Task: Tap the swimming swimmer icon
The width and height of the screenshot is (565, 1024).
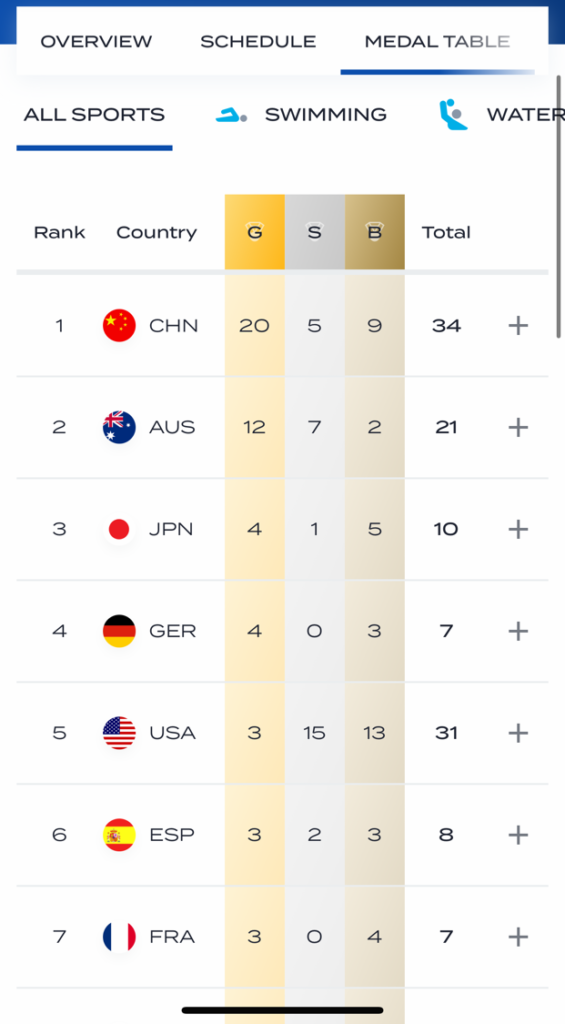Action: coord(231,116)
